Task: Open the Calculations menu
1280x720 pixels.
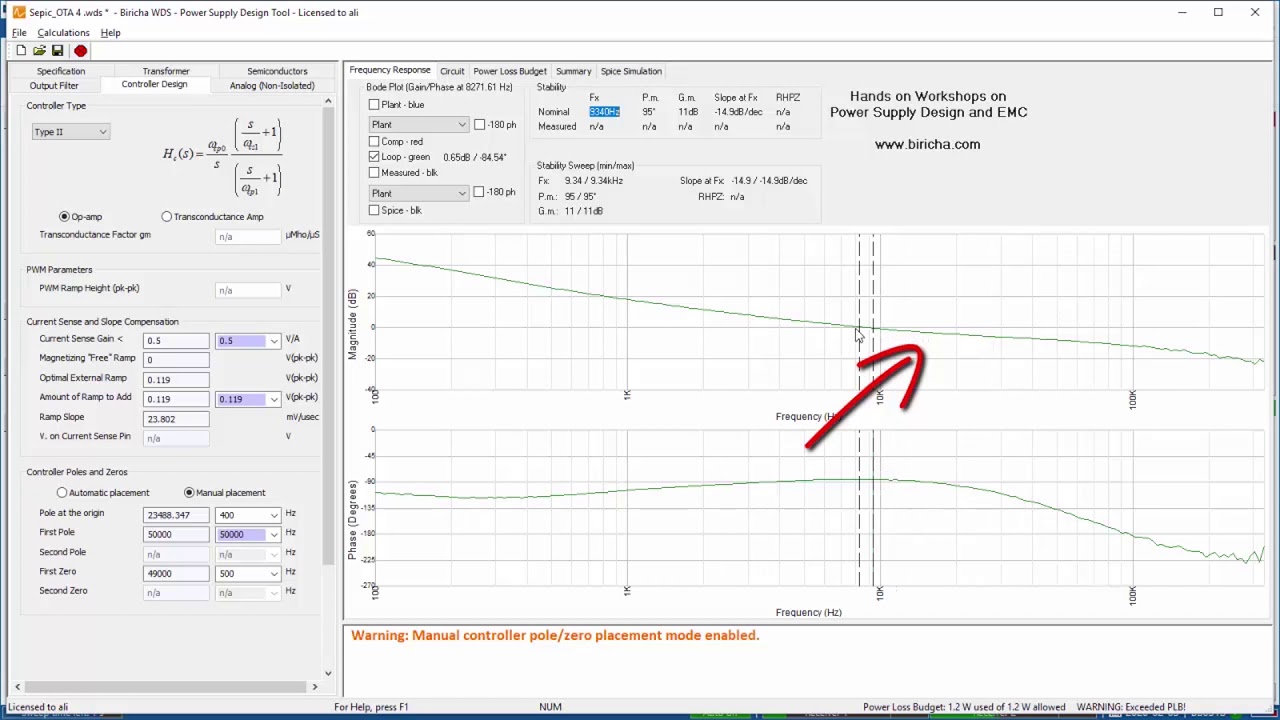Action: pyautogui.click(x=63, y=33)
